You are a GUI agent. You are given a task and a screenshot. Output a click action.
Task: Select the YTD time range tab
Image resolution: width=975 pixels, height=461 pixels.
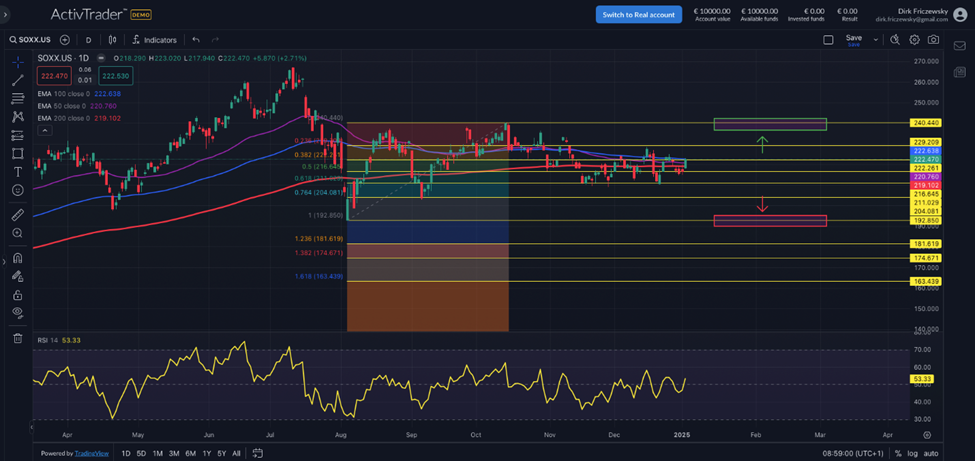pos(205,453)
